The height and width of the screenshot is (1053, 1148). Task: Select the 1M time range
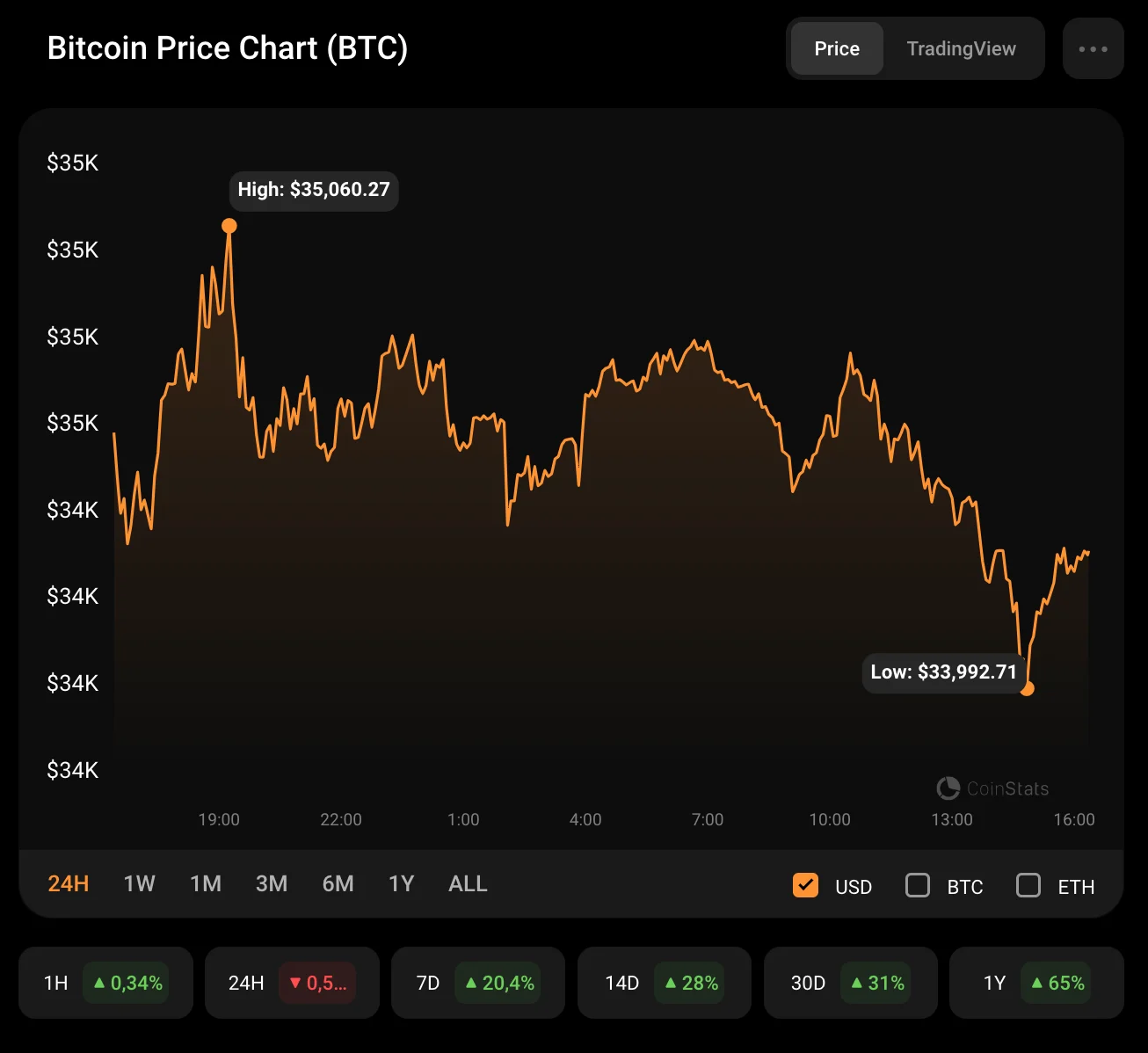point(206,883)
